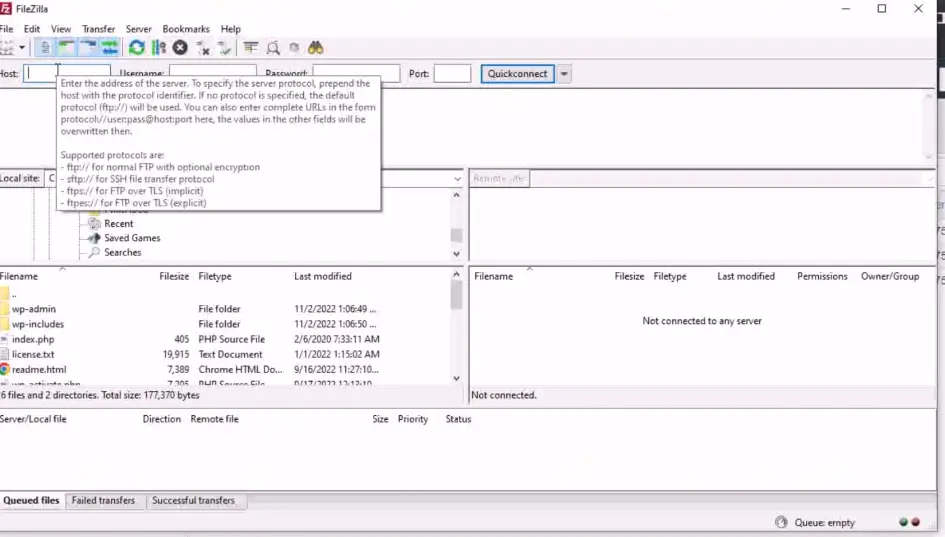Select the readme.html file

(x=39, y=369)
